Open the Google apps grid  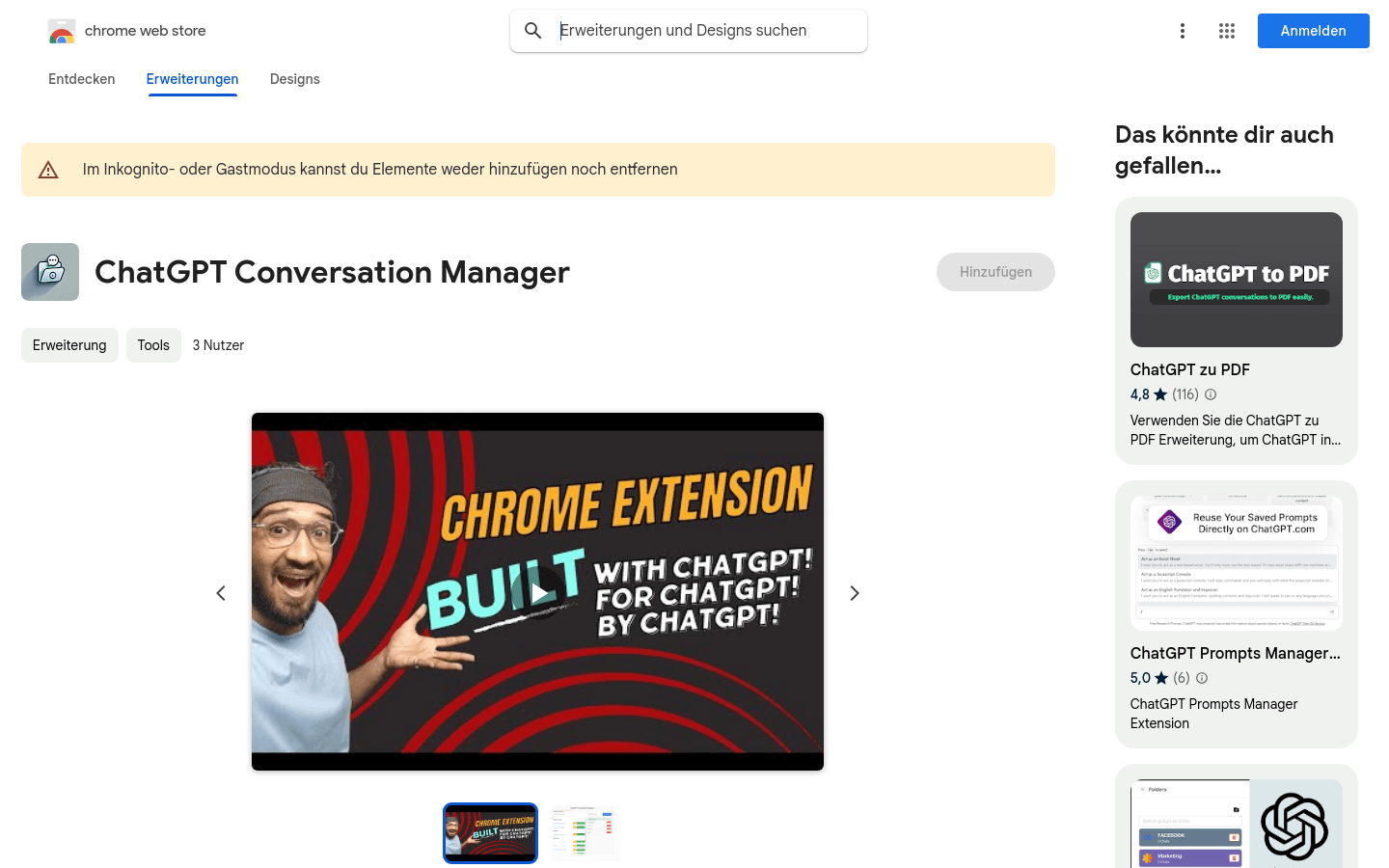[x=1227, y=31]
